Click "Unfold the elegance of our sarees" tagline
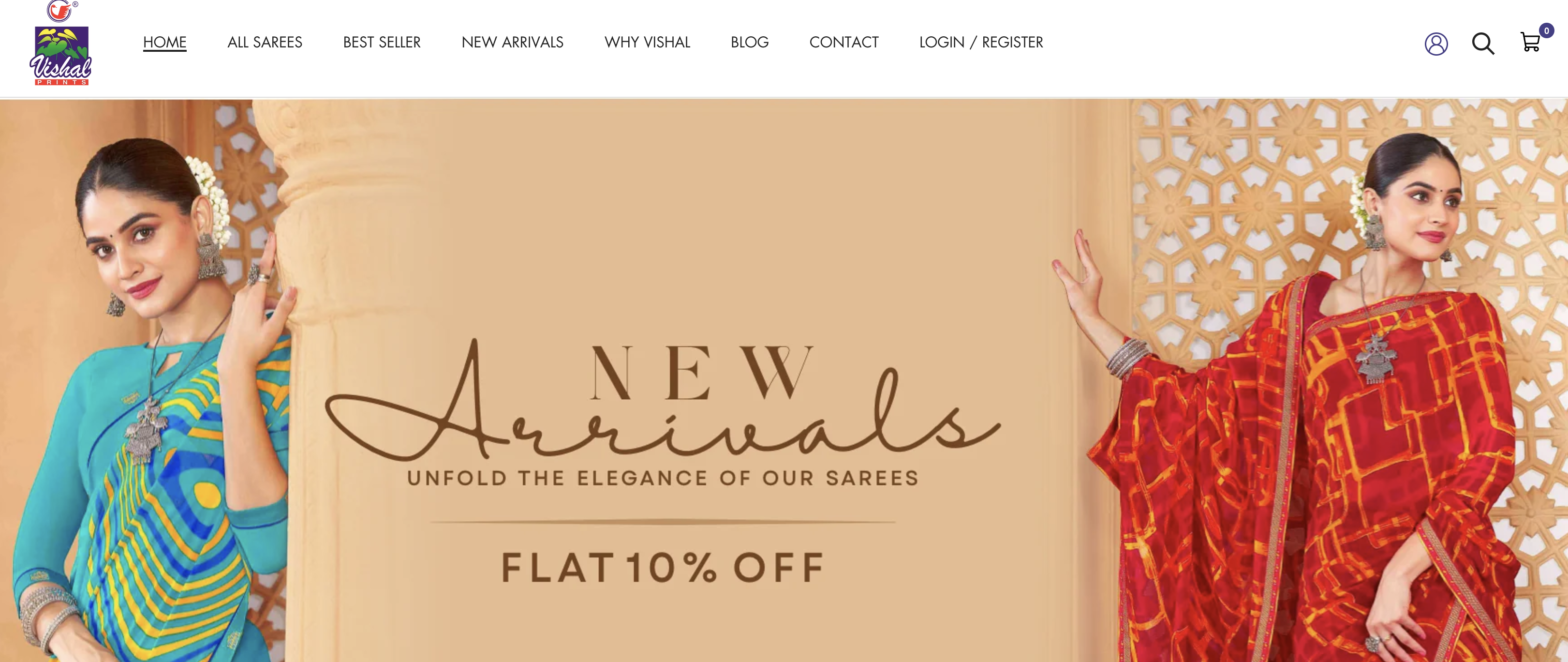Image resolution: width=1568 pixels, height=662 pixels. pos(662,478)
